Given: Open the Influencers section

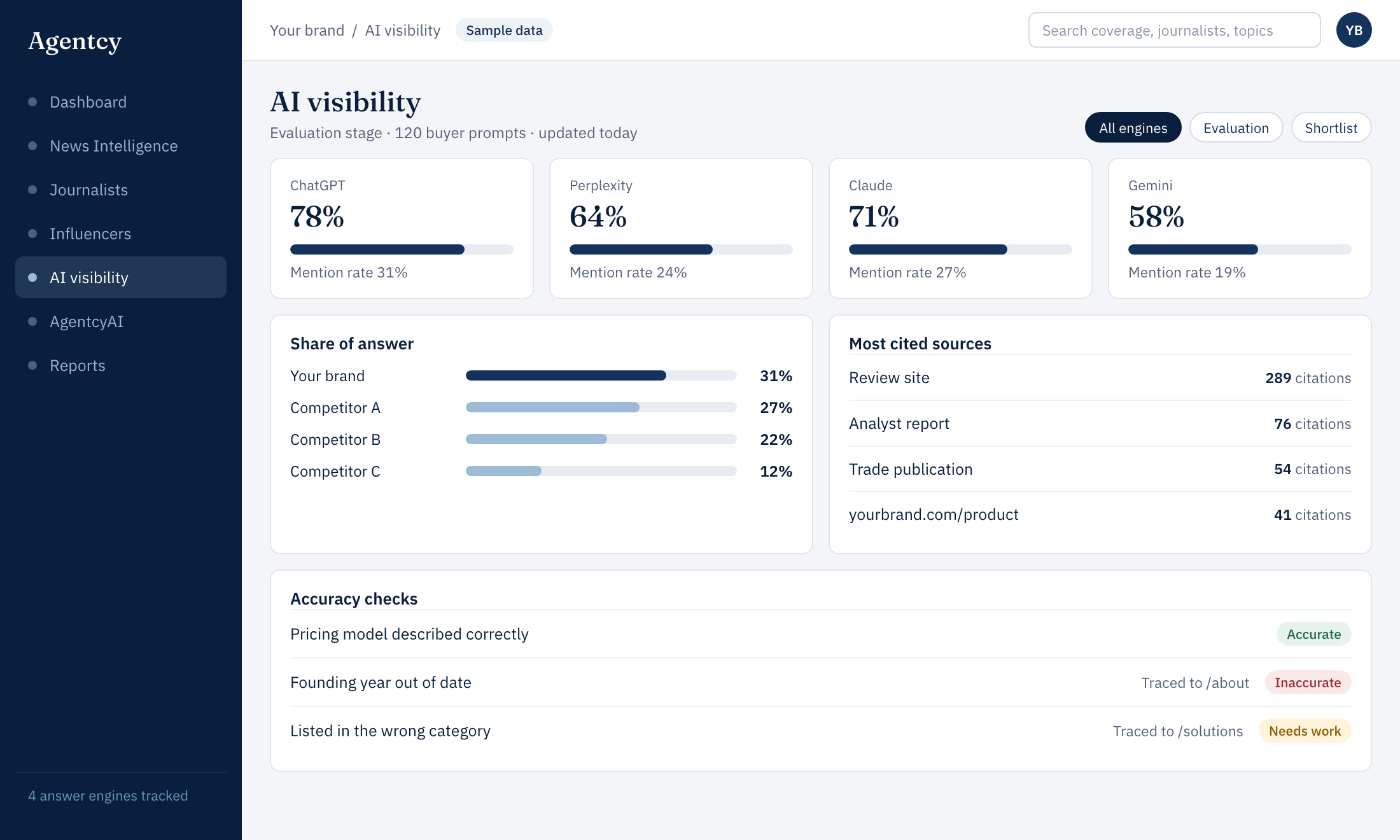Looking at the screenshot, I should (121, 234).
